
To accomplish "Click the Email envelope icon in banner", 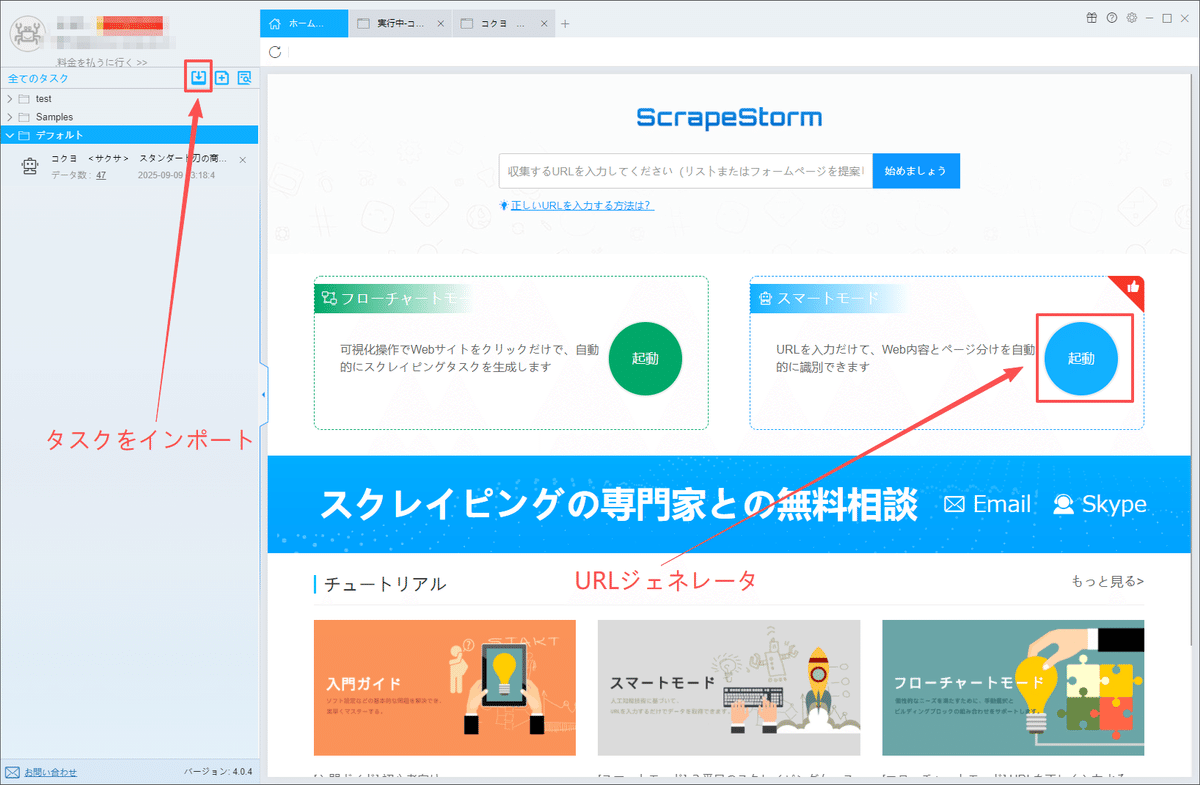I will (x=955, y=505).
